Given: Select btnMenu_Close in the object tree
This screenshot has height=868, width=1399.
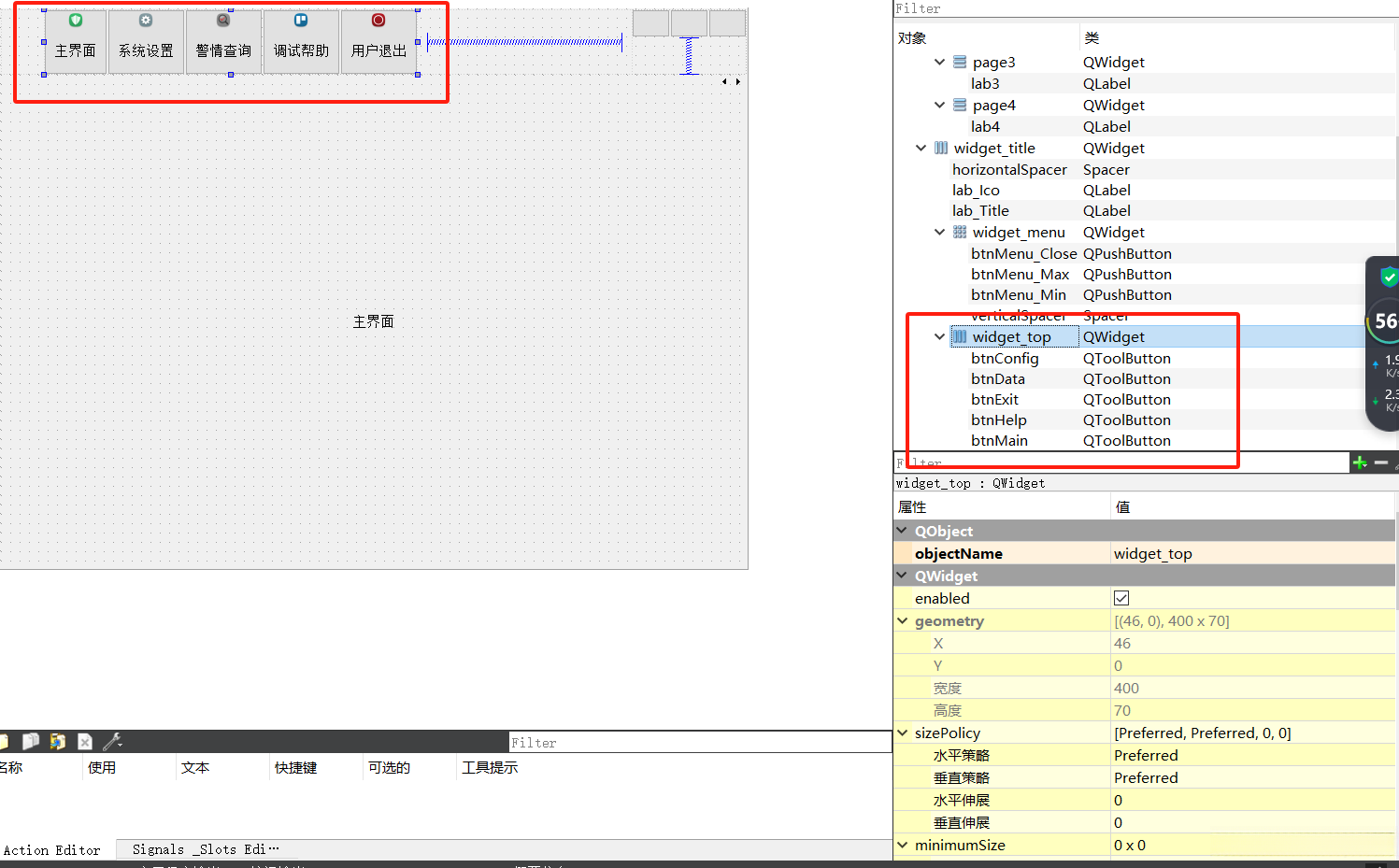Looking at the screenshot, I should coord(1023,254).
